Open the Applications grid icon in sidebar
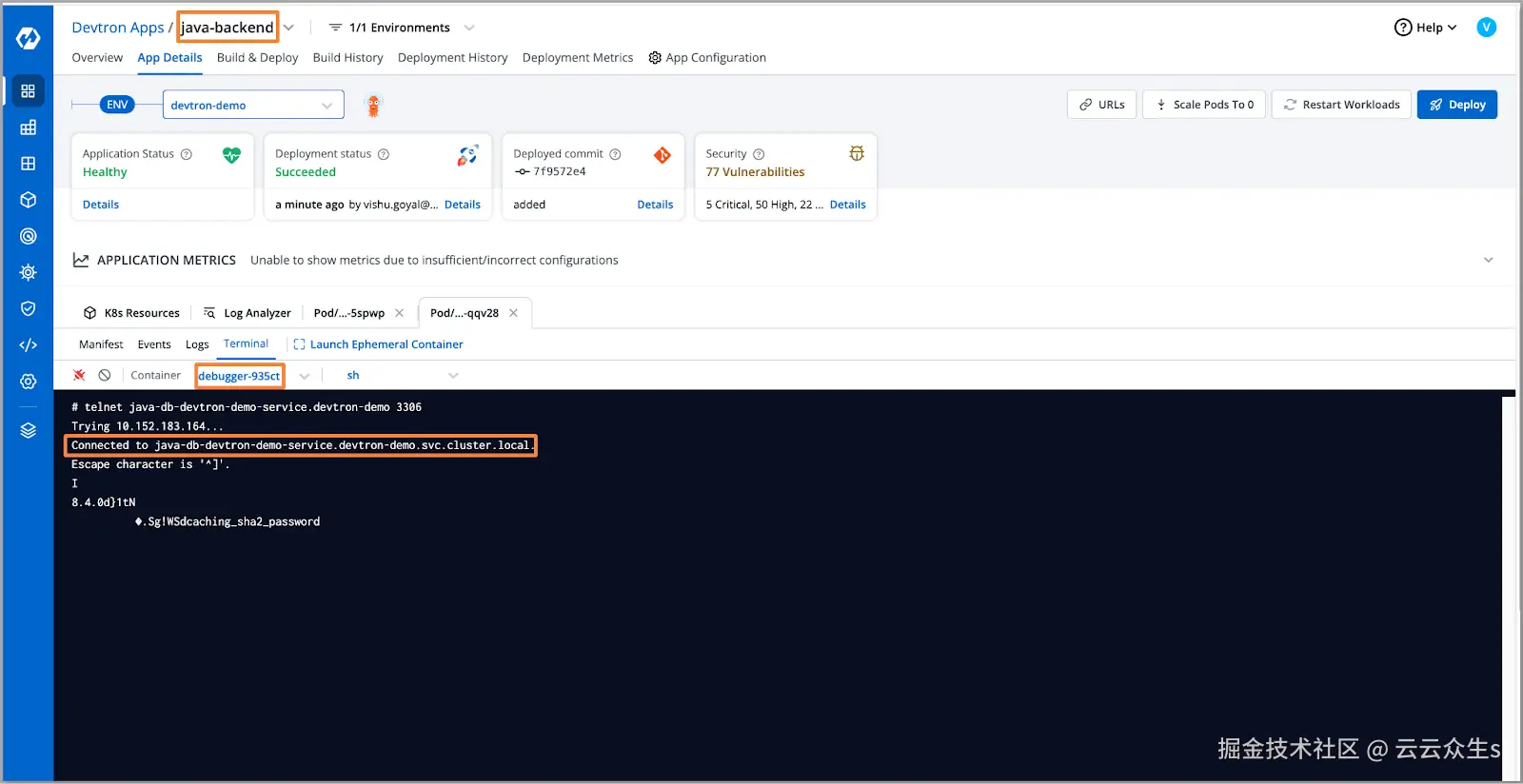The image size is (1523, 784). pyautogui.click(x=28, y=91)
